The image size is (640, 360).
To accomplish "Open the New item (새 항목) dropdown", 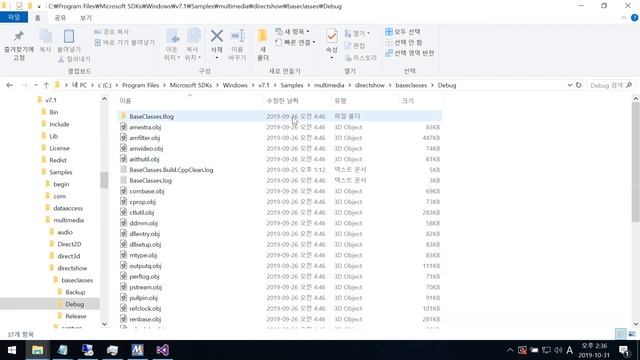I will coord(292,32).
